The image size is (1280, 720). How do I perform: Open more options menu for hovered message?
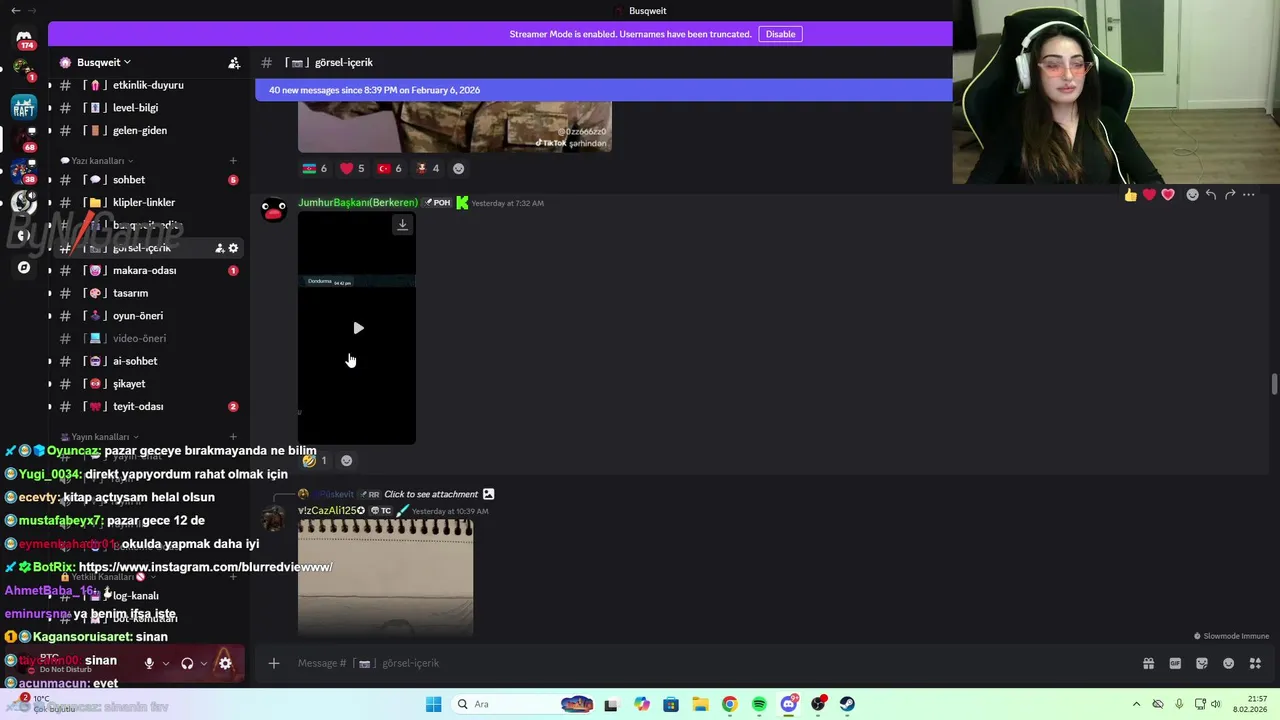pyautogui.click(x=1249, y=195)
